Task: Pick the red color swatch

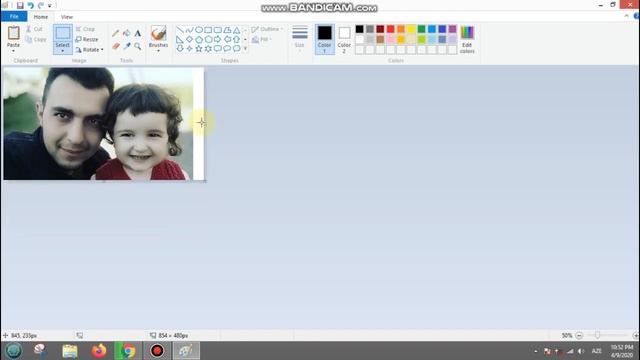Action: (391, 29)
